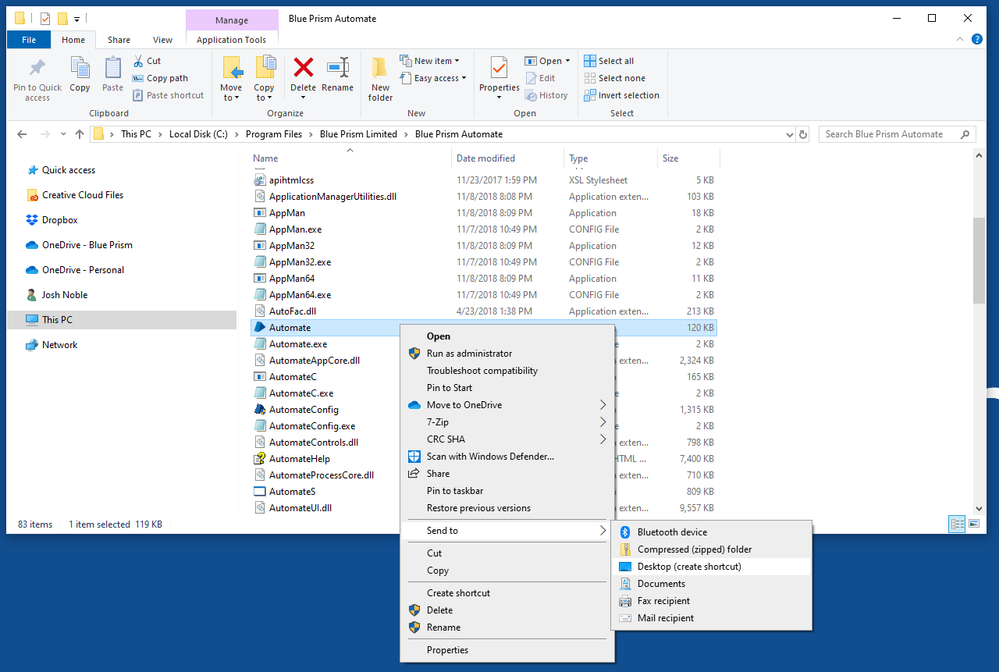Click Select all in ribbon

[609, 61]
